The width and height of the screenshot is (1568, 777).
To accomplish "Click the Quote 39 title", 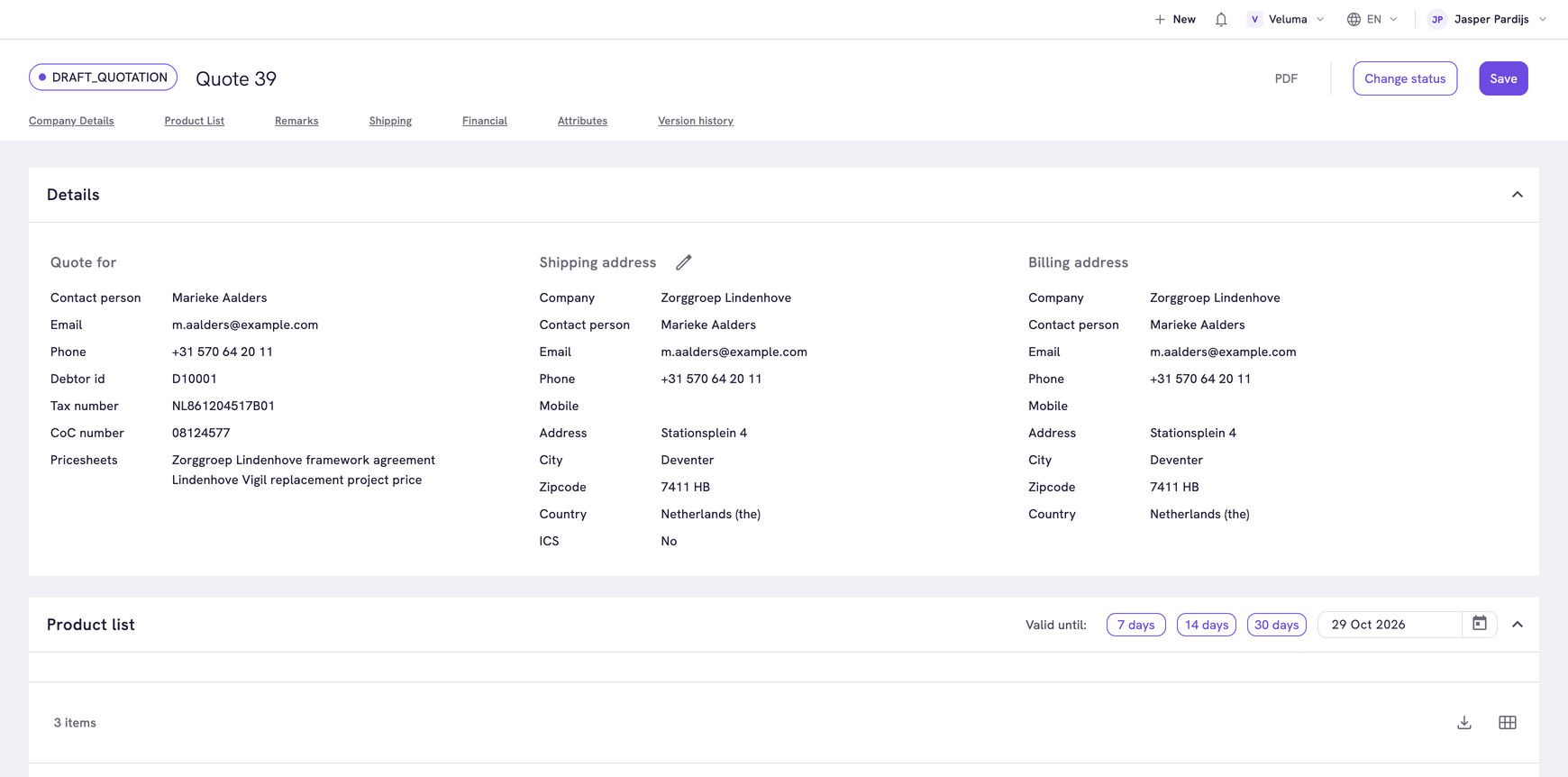I will 236,78.
